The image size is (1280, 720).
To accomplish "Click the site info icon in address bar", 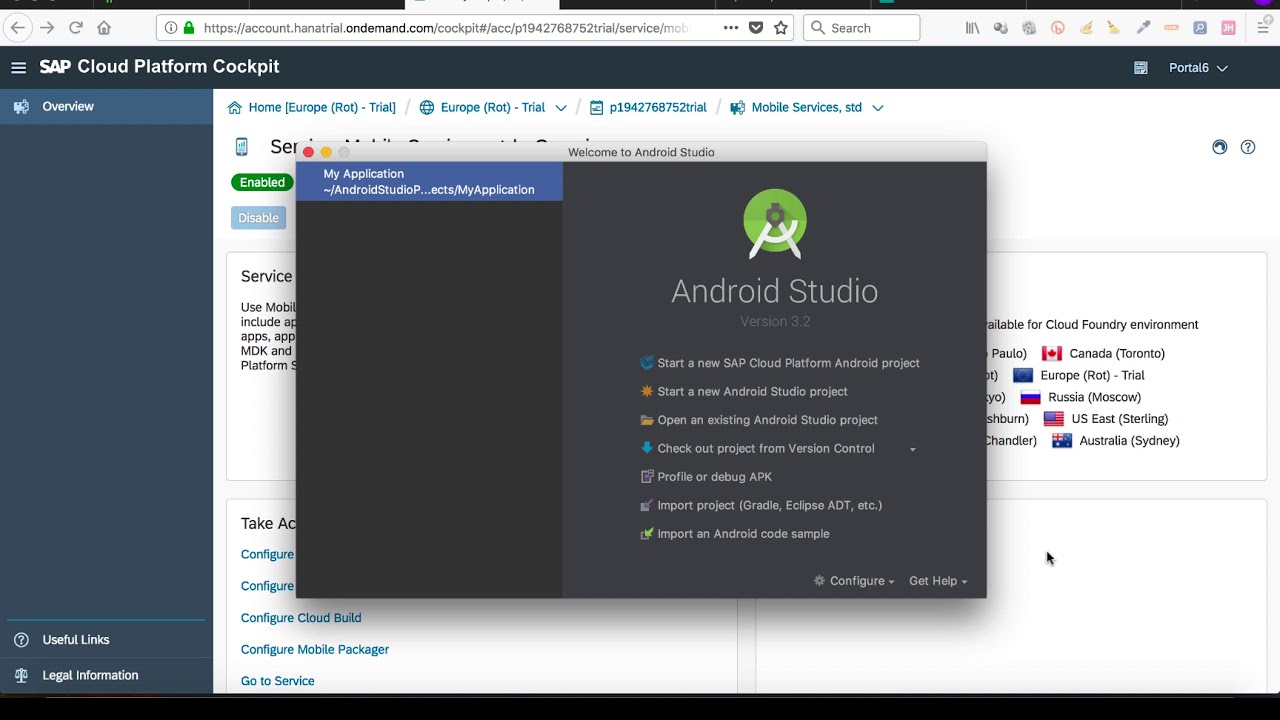I will (171, 28).
